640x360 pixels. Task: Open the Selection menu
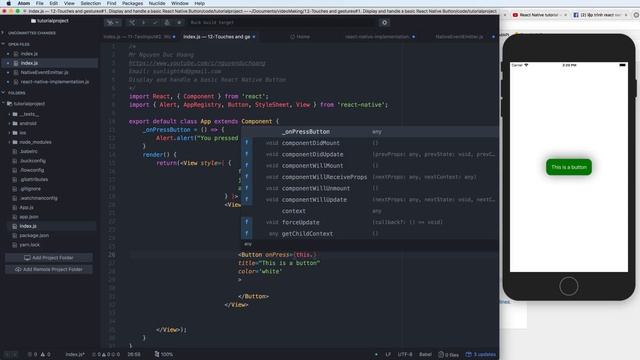[91, 3]
